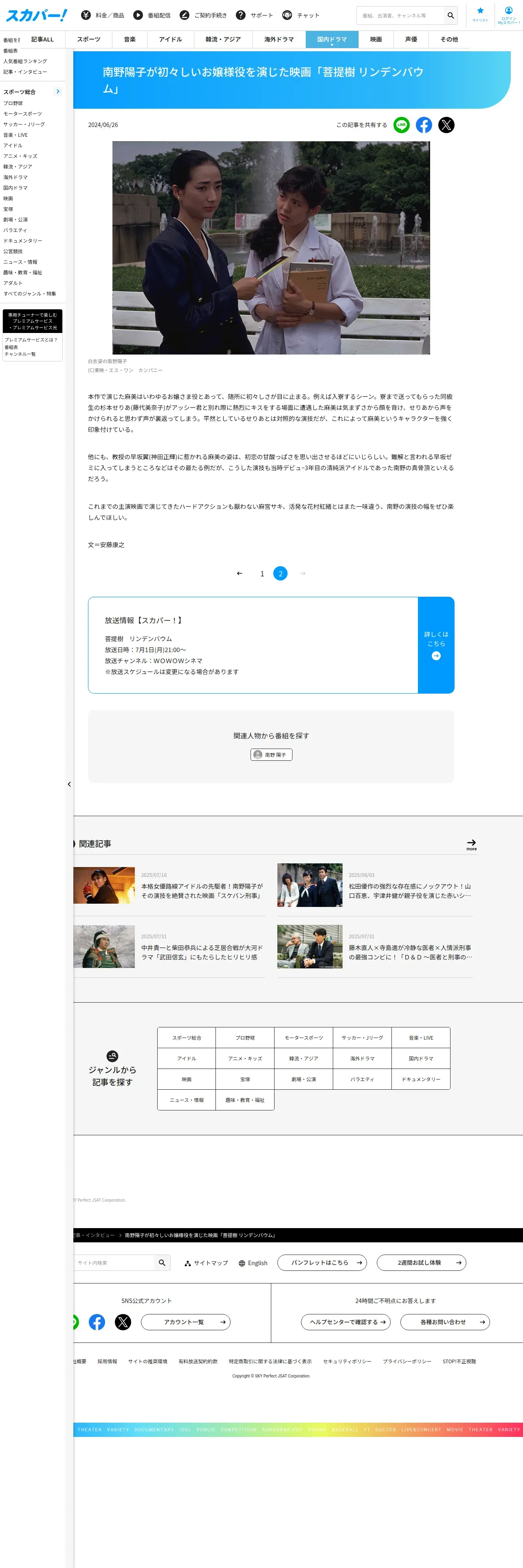Screen dimensions: 523x1568
Task: Select the アイドル tab
Action: (171, 39)
